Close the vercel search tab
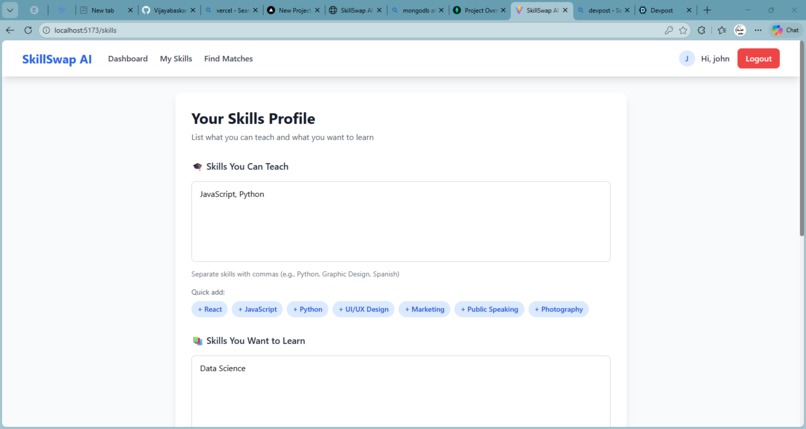This screenshot has width=806, height=429. tap(255, 10)
